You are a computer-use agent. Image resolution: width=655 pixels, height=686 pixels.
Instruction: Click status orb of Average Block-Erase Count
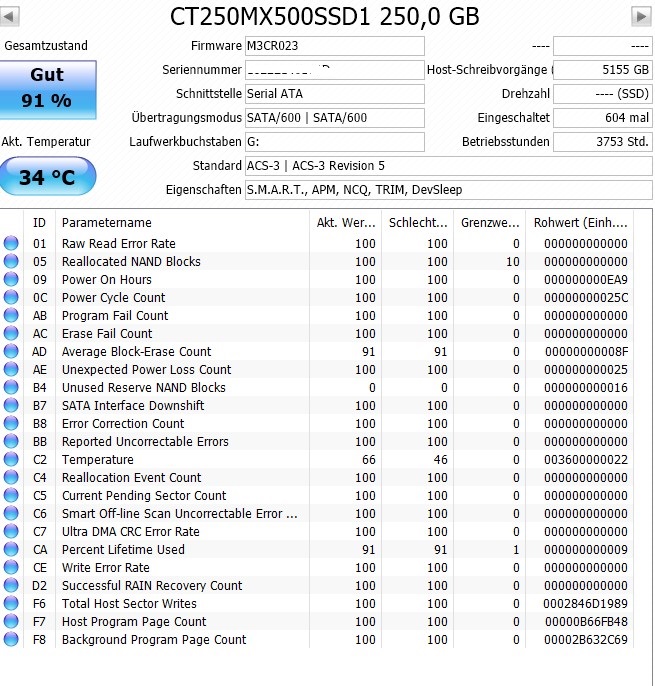click(x=11, y=351)
